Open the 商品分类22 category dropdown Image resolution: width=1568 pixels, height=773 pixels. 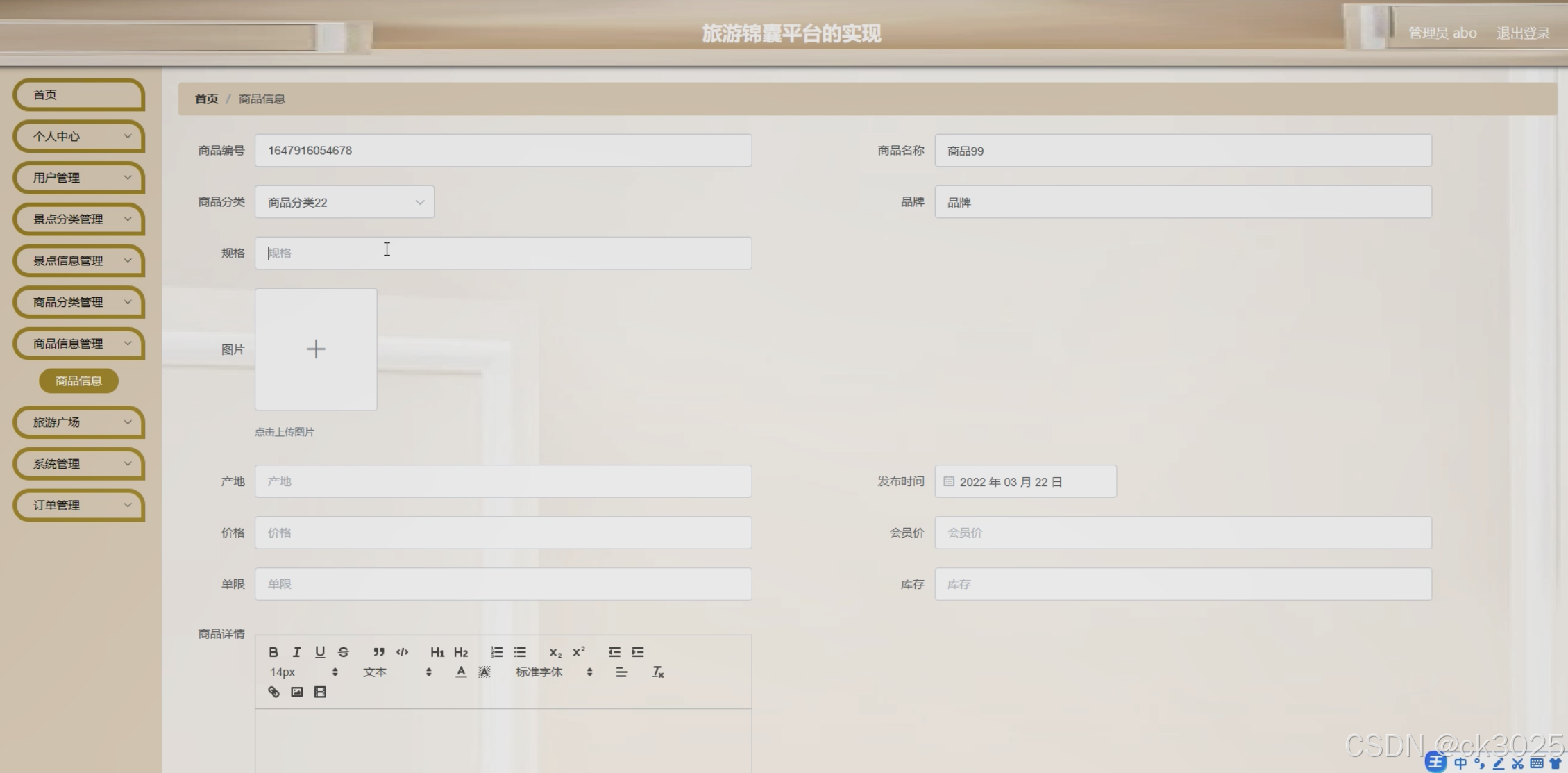[344, 202]
